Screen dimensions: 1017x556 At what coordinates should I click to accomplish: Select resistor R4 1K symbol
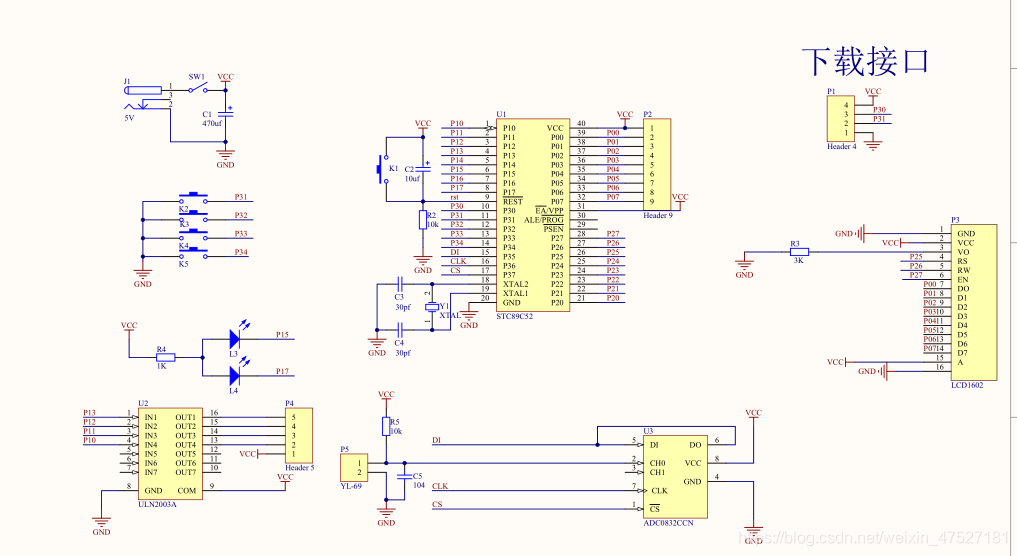[165, 357]
